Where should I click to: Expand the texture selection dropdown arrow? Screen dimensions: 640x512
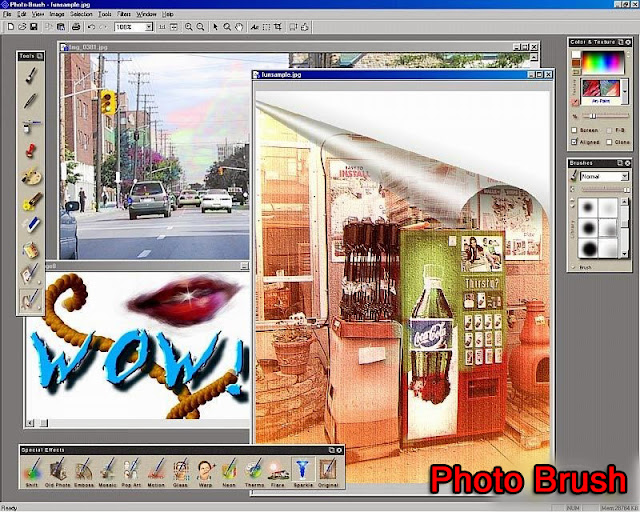point(624,90)
